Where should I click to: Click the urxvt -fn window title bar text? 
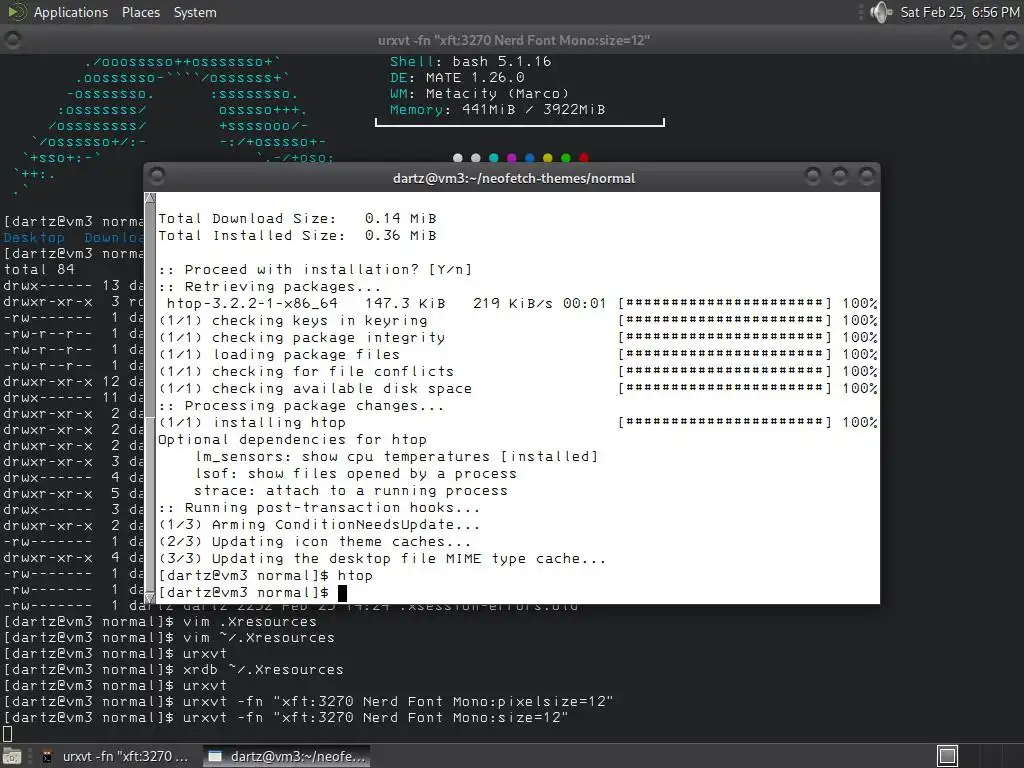tap(513, 40)
